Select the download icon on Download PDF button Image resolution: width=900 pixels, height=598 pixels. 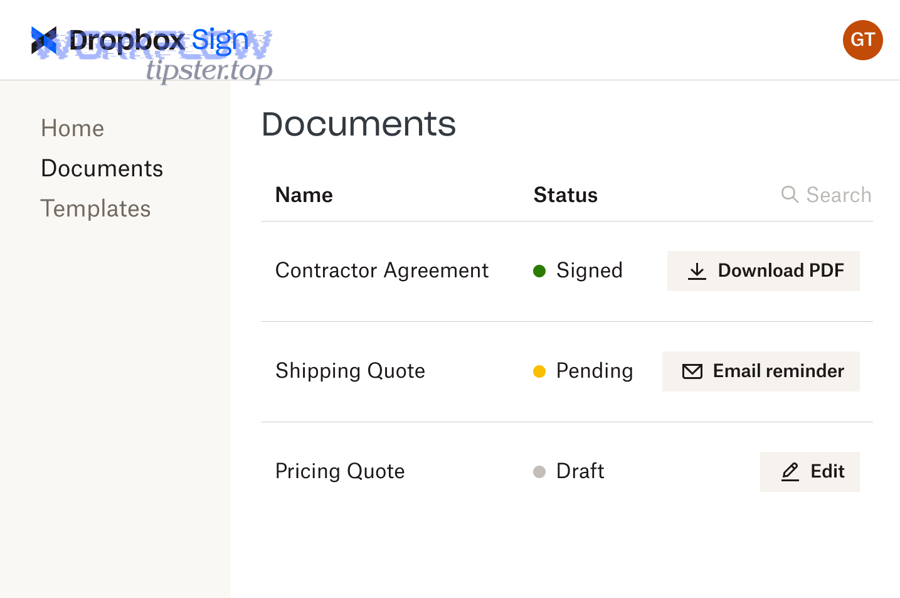pyautogui.click(x=696, y=270)
